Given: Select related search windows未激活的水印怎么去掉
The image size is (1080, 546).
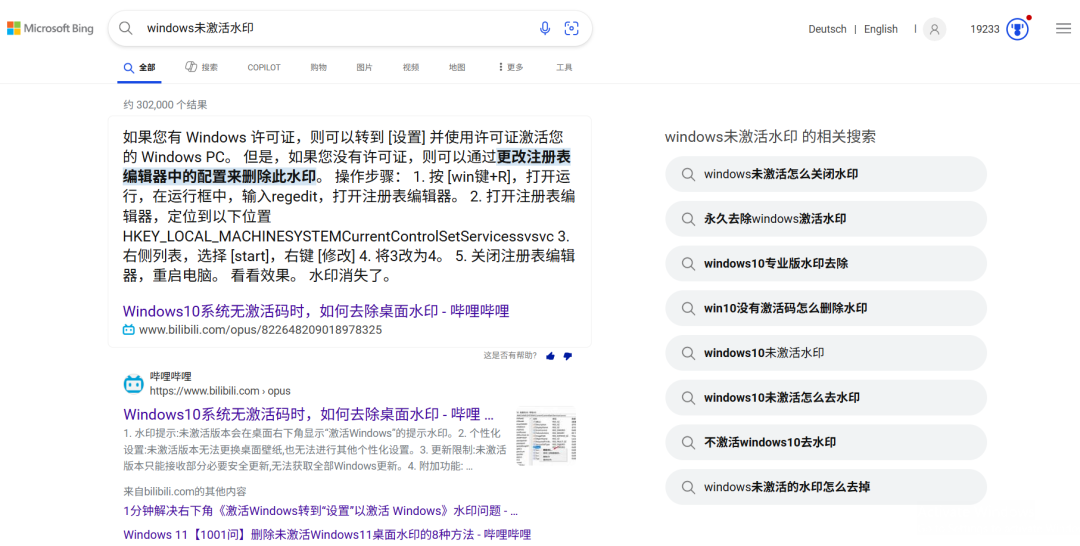Looking at the screenshot, I should (826, 487).
